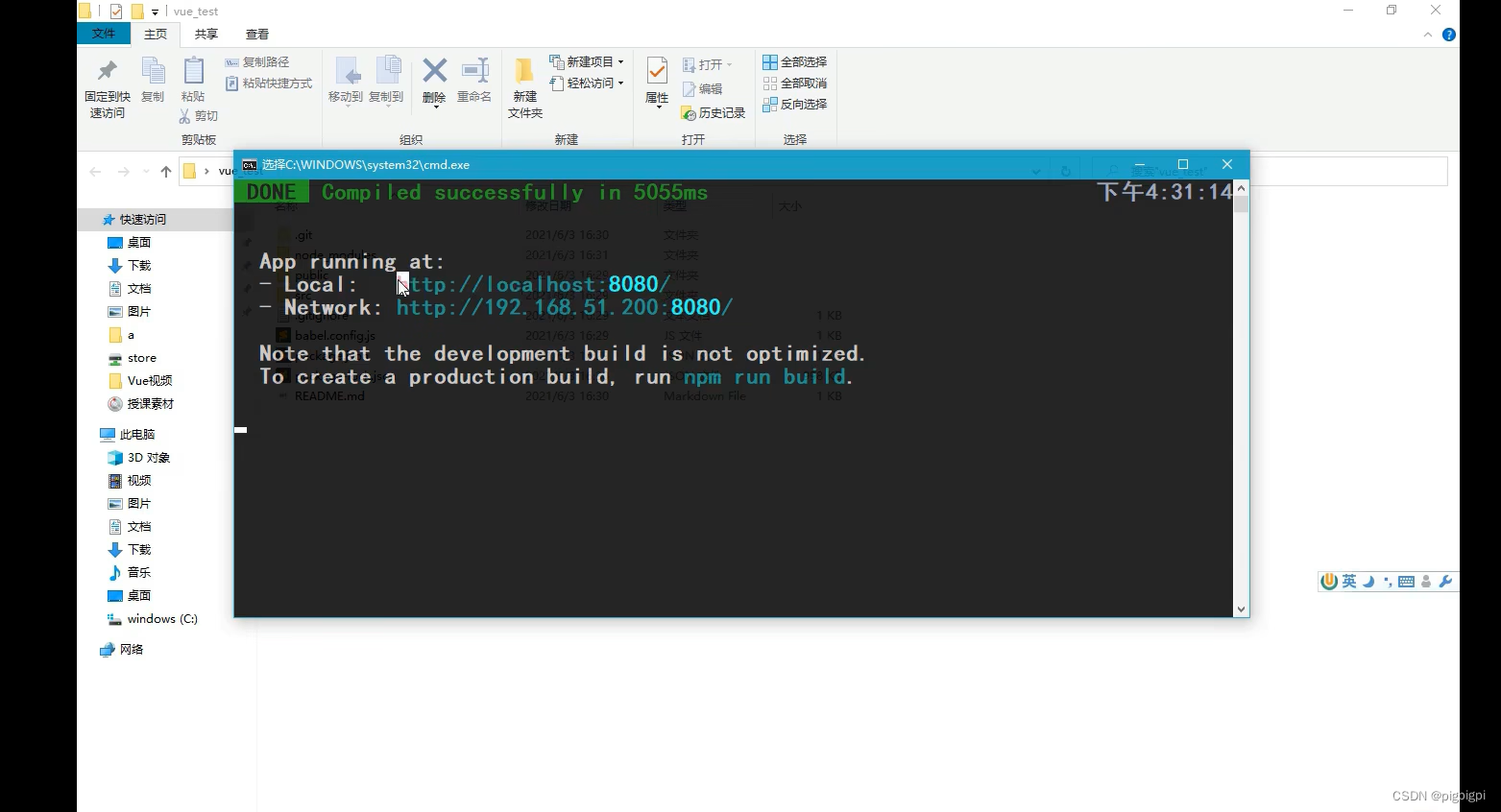This screenshot has height=812, width=1501.
Task: Click Copy path (复制路径)
Action: click(x=256, y=62)
